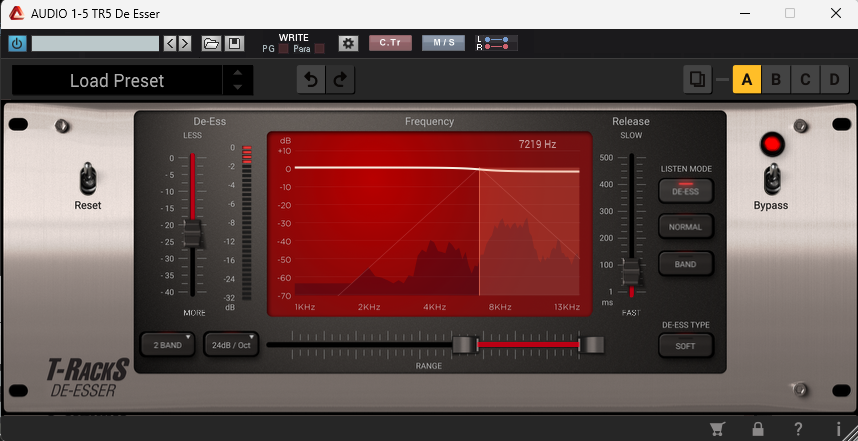Viewport: 858px width, 441px height.
Task: Click the red Bypass indicator light
Action: 772,145
